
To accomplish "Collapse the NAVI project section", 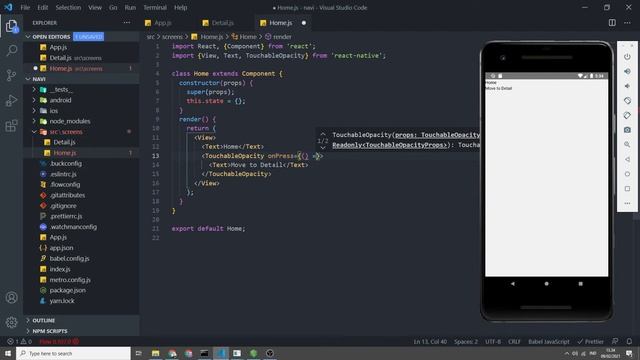I will [x=39, y=79].
